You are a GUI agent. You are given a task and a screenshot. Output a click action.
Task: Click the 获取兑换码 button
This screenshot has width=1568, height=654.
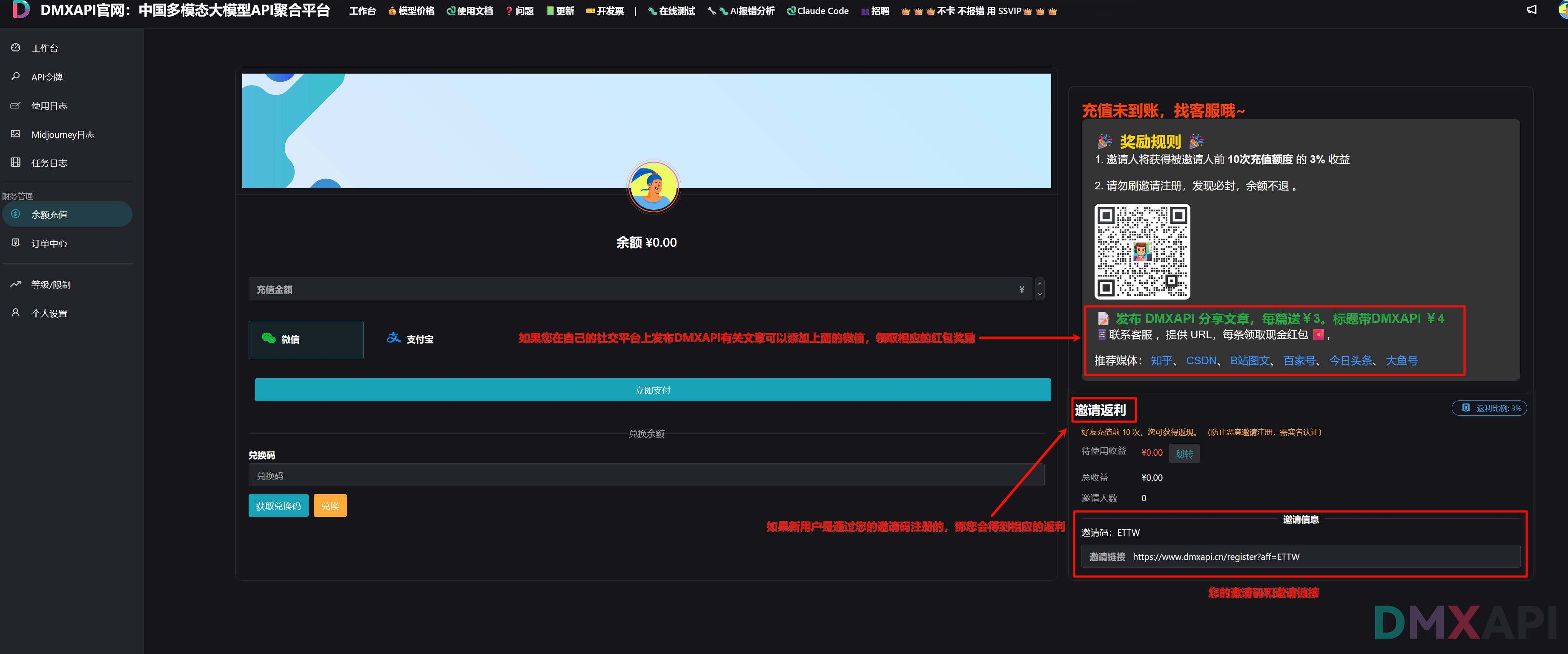(278, 505)
